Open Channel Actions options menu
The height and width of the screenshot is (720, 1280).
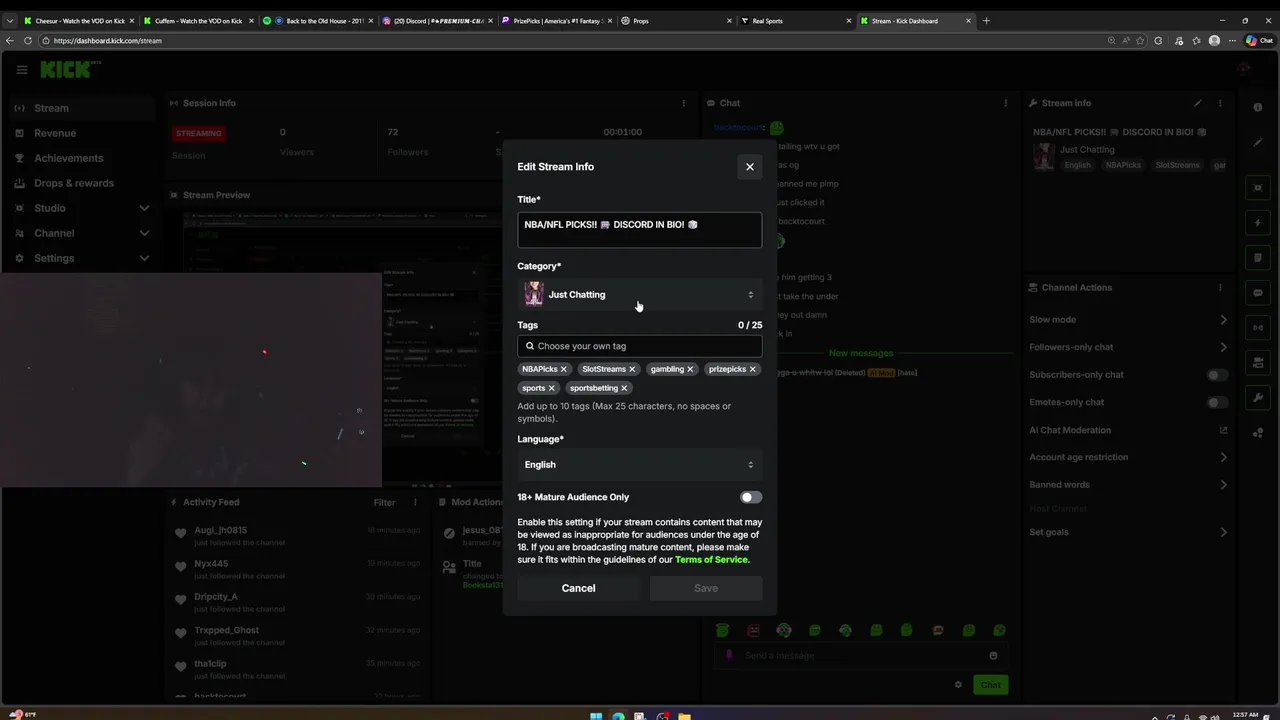tap(1220, 288)
